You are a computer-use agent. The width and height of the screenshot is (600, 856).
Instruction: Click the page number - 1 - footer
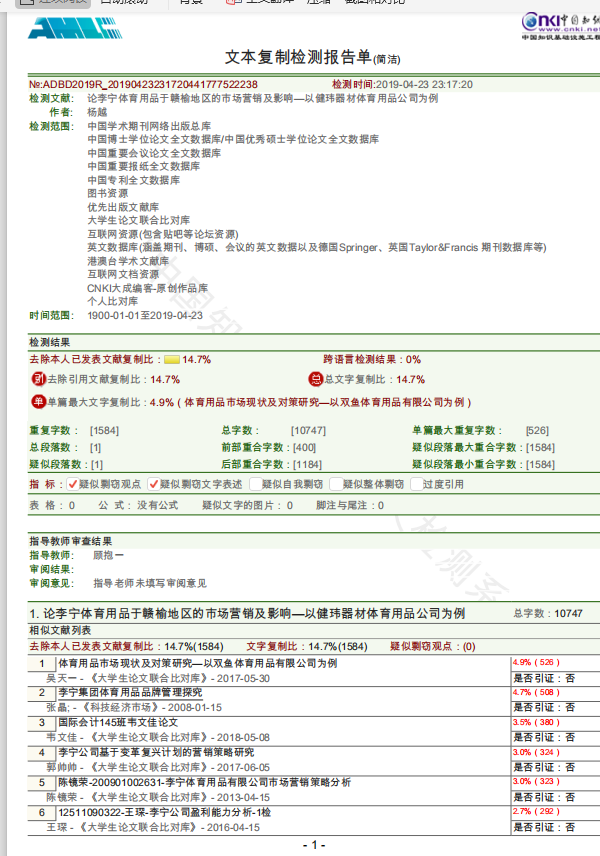point(314,845)
